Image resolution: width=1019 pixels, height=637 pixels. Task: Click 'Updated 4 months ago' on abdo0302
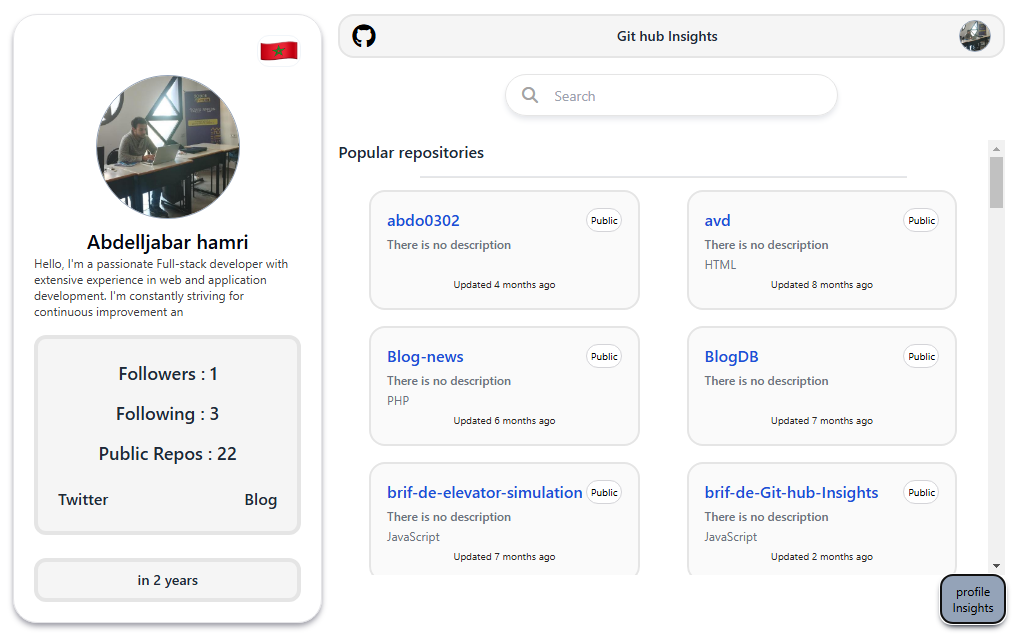[504, 285]
